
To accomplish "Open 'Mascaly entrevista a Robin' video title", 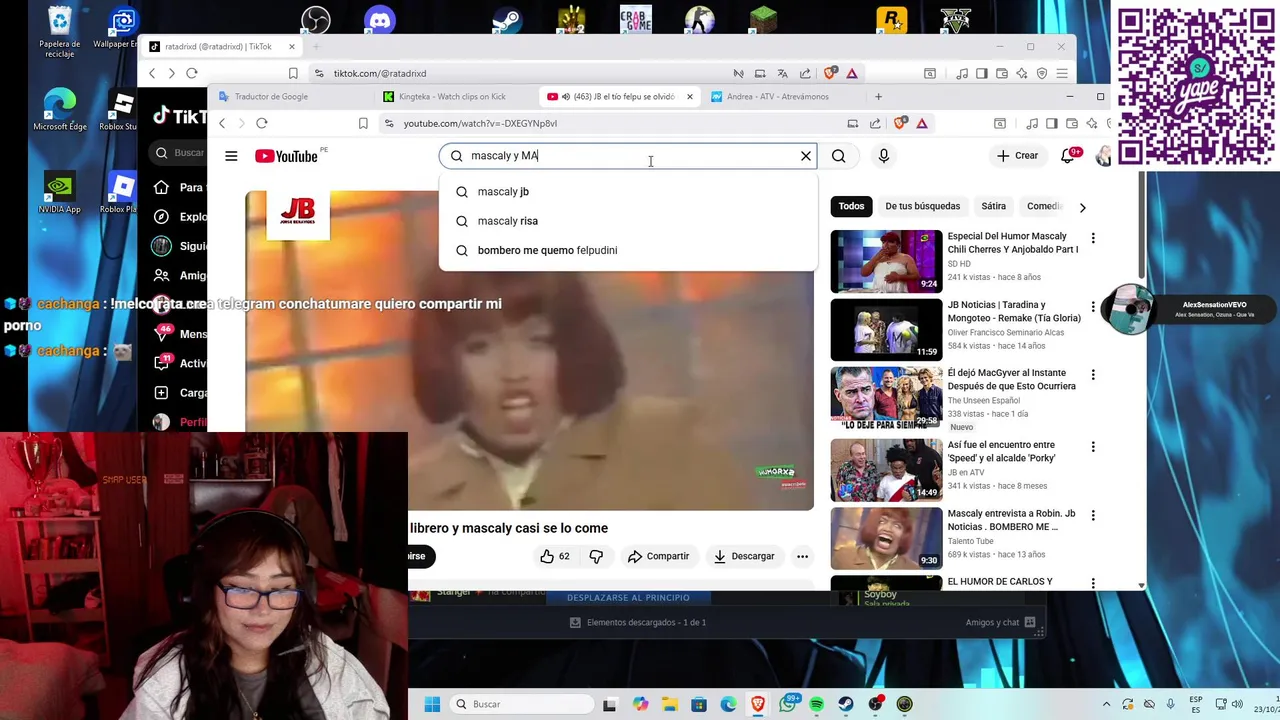I will (1011, 520).
